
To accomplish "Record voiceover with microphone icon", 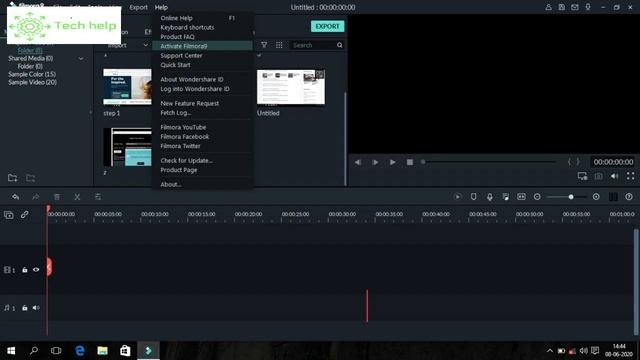I will coord(489,197).
